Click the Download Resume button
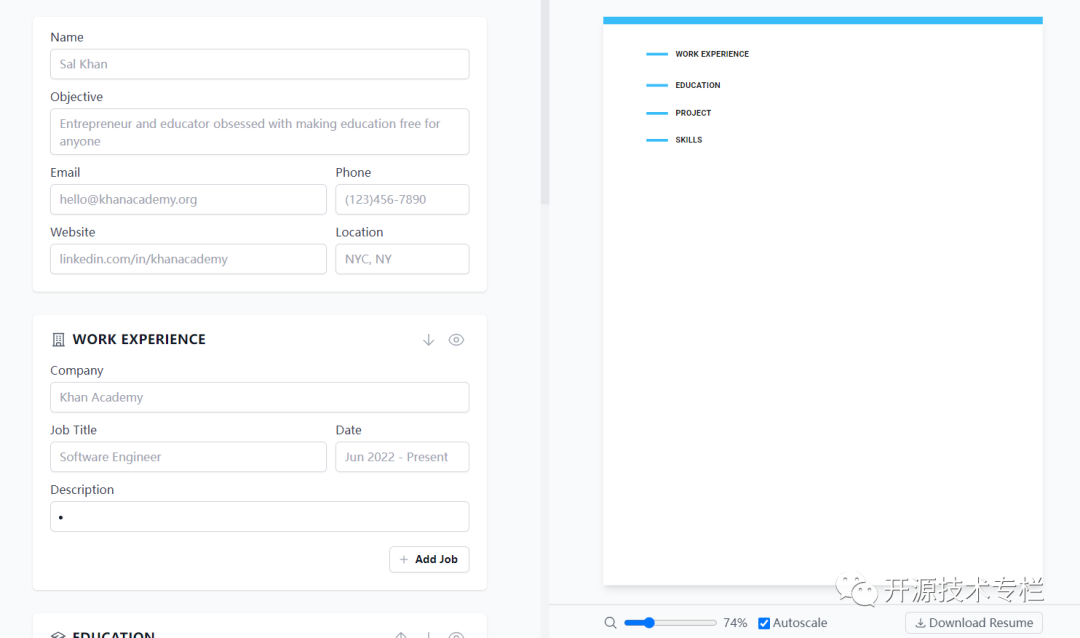 (974, 623)
